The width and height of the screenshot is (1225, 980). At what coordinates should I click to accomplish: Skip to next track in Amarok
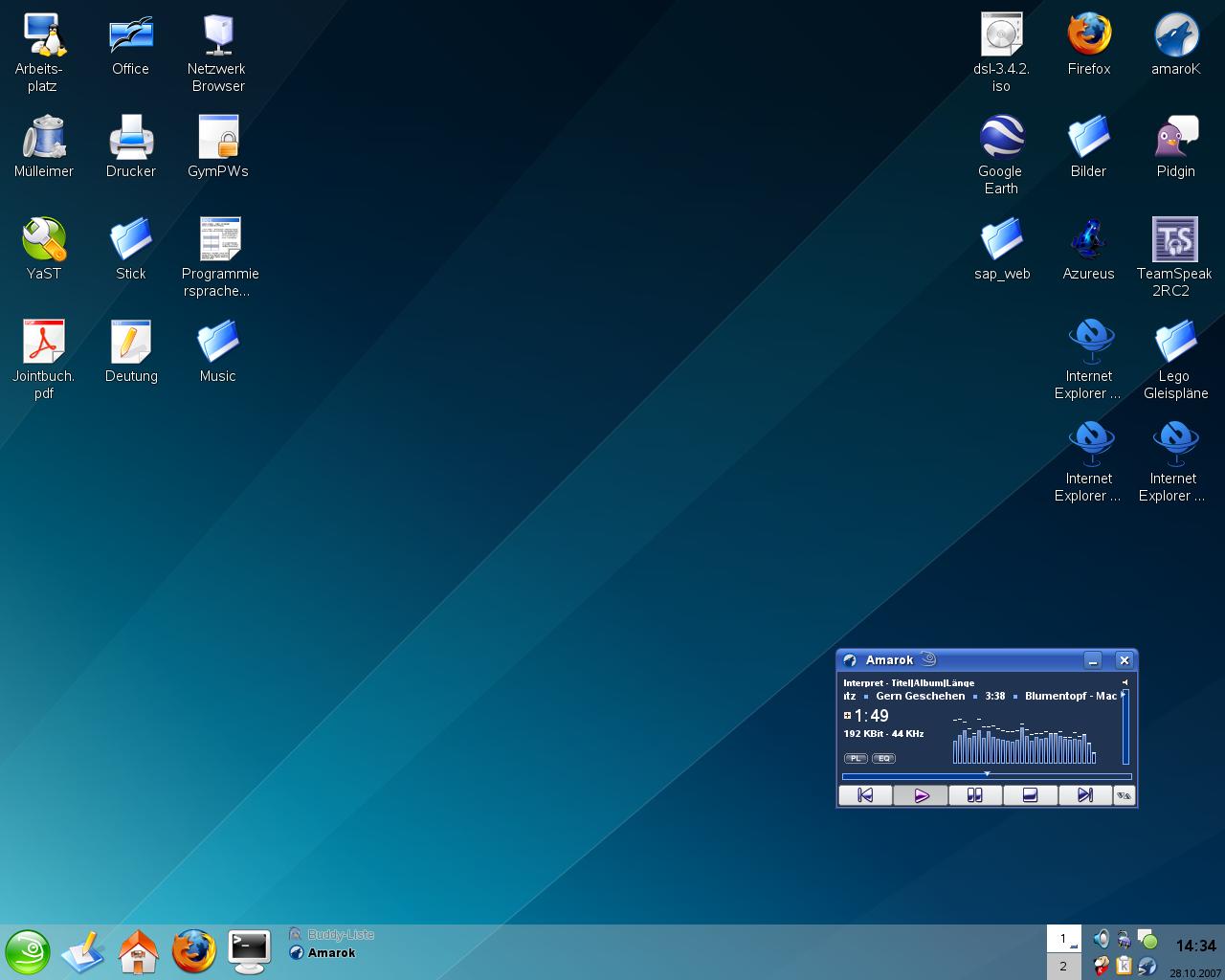[x=1085, y=795]
